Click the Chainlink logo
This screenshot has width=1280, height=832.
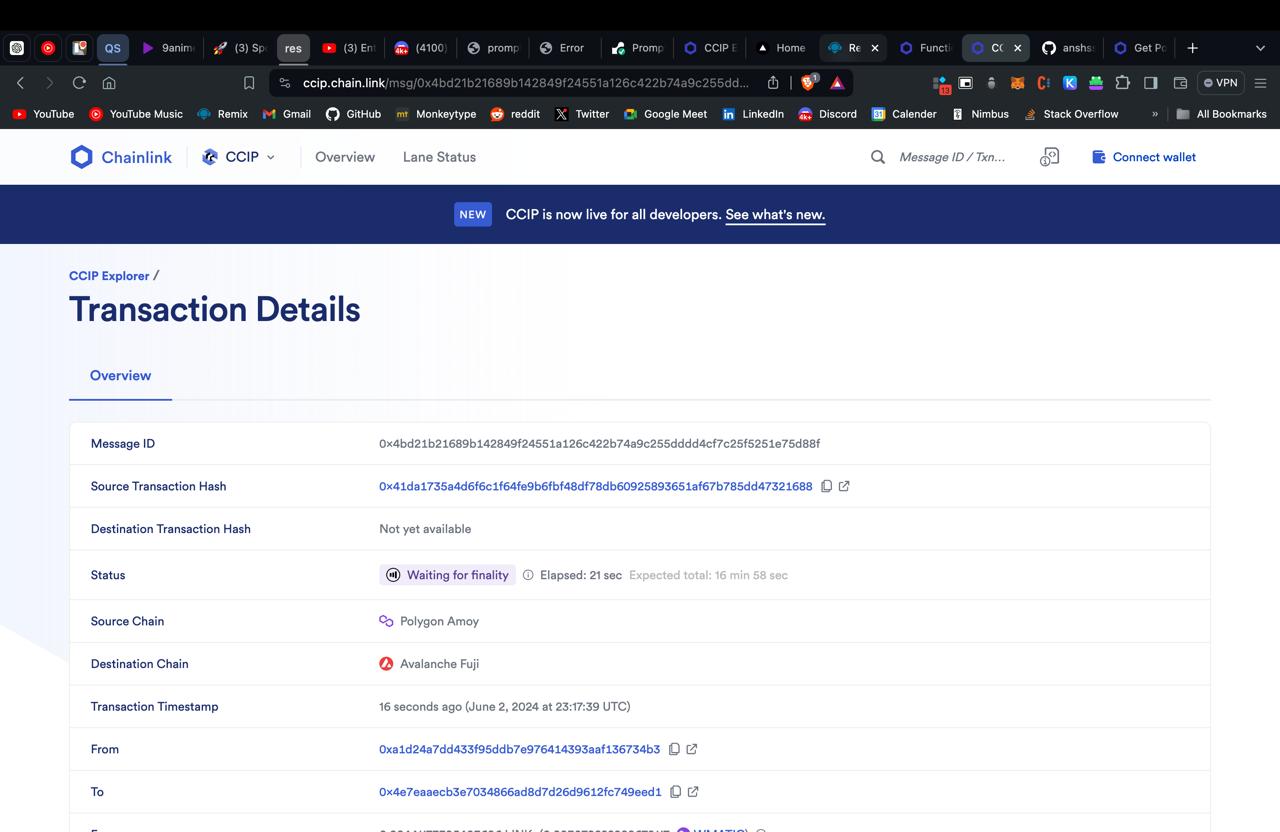point(121,157)
